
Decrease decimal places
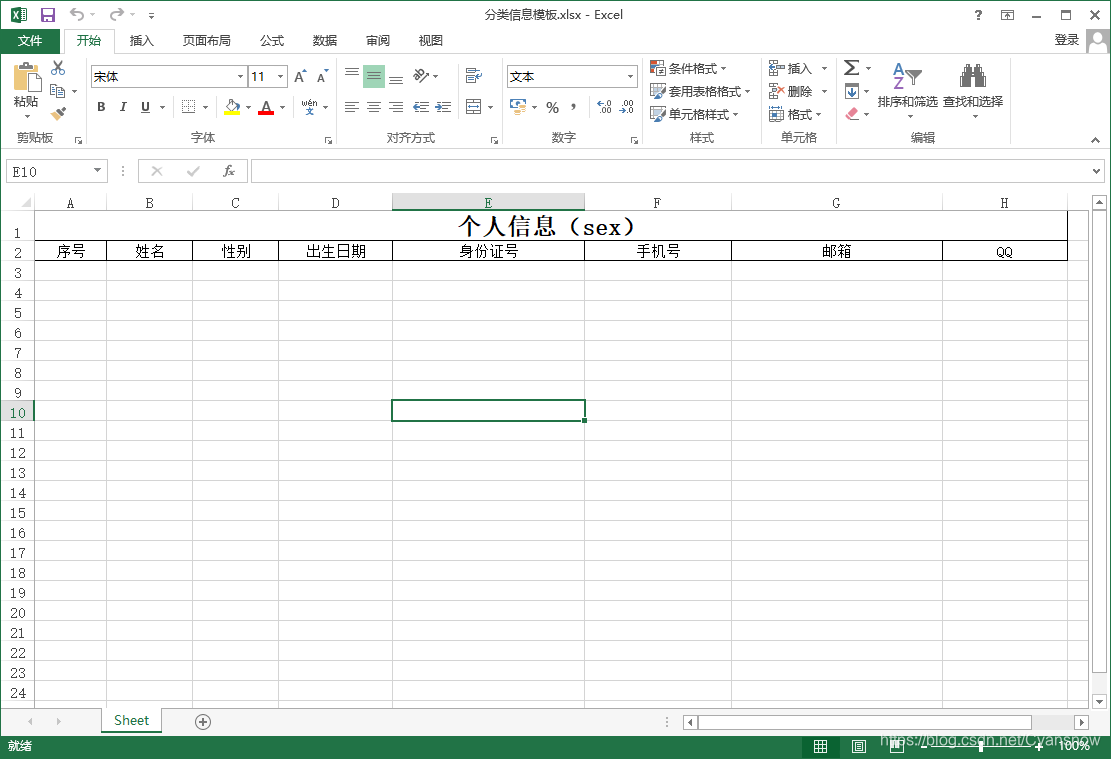point(627,107)
